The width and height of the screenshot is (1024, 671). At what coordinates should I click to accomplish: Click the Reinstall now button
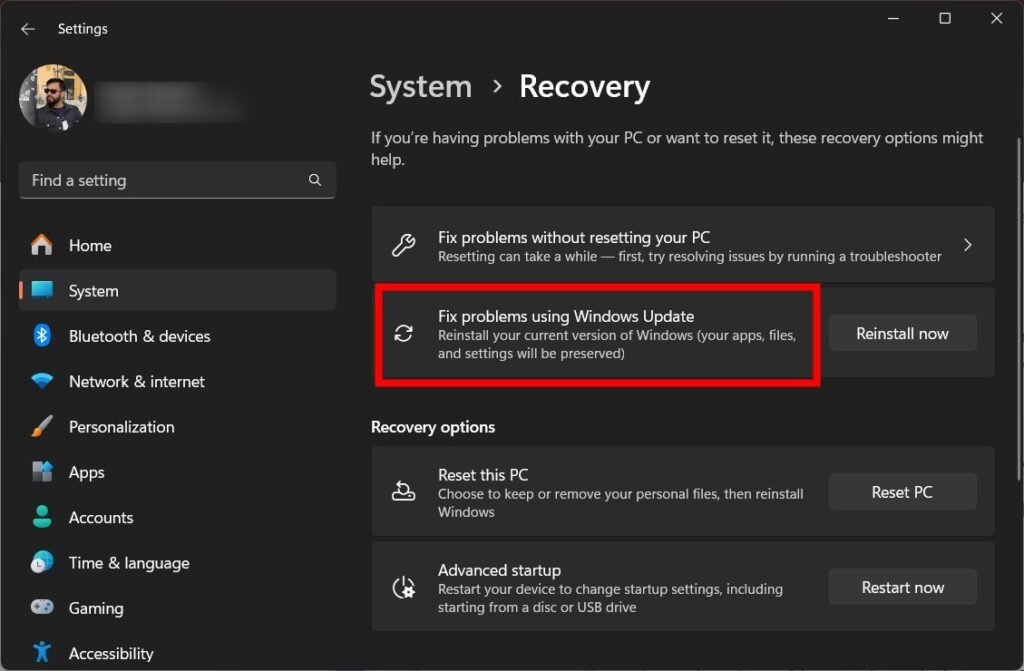(903, 333)
